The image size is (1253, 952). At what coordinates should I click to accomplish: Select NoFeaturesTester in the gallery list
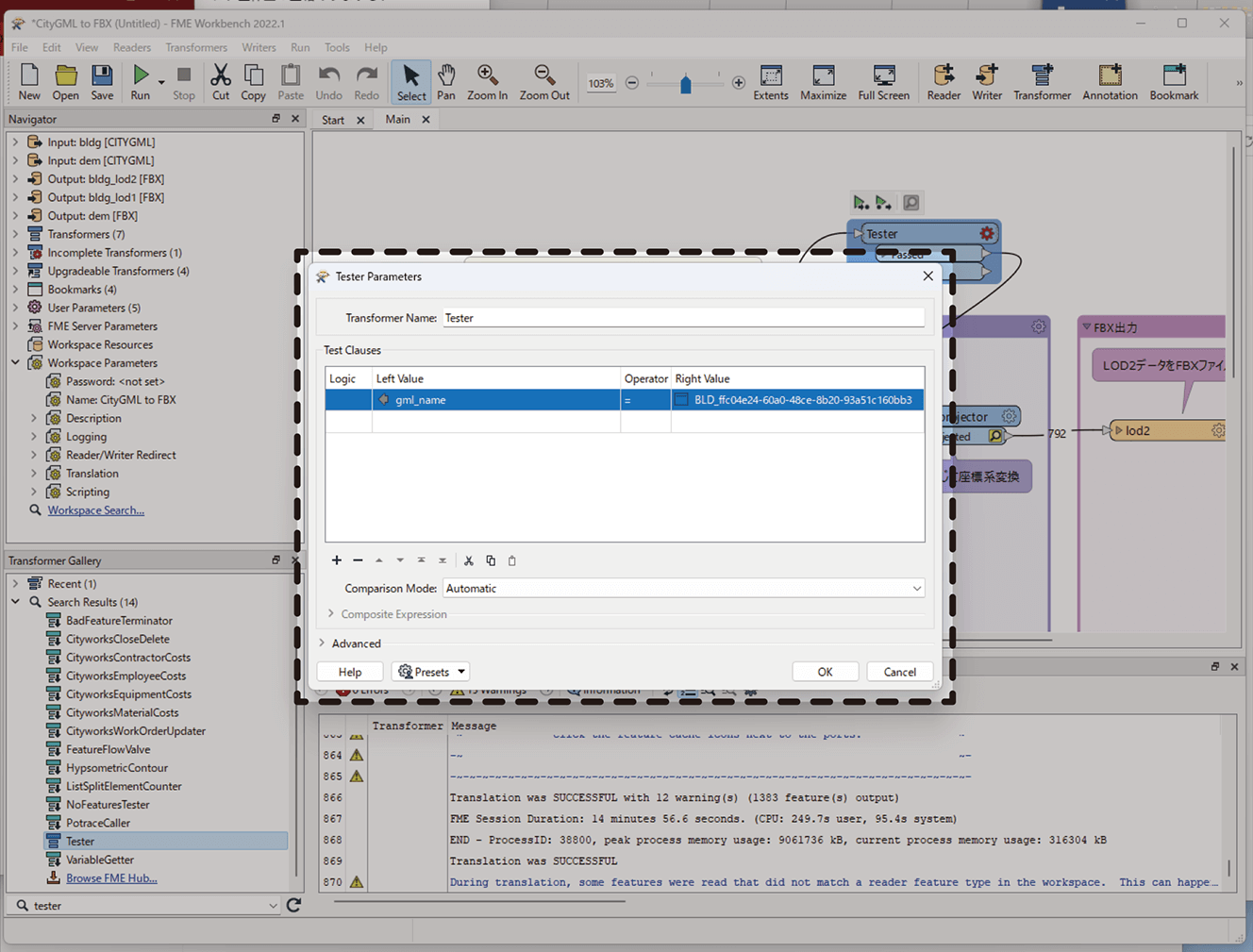coord(108,805)
